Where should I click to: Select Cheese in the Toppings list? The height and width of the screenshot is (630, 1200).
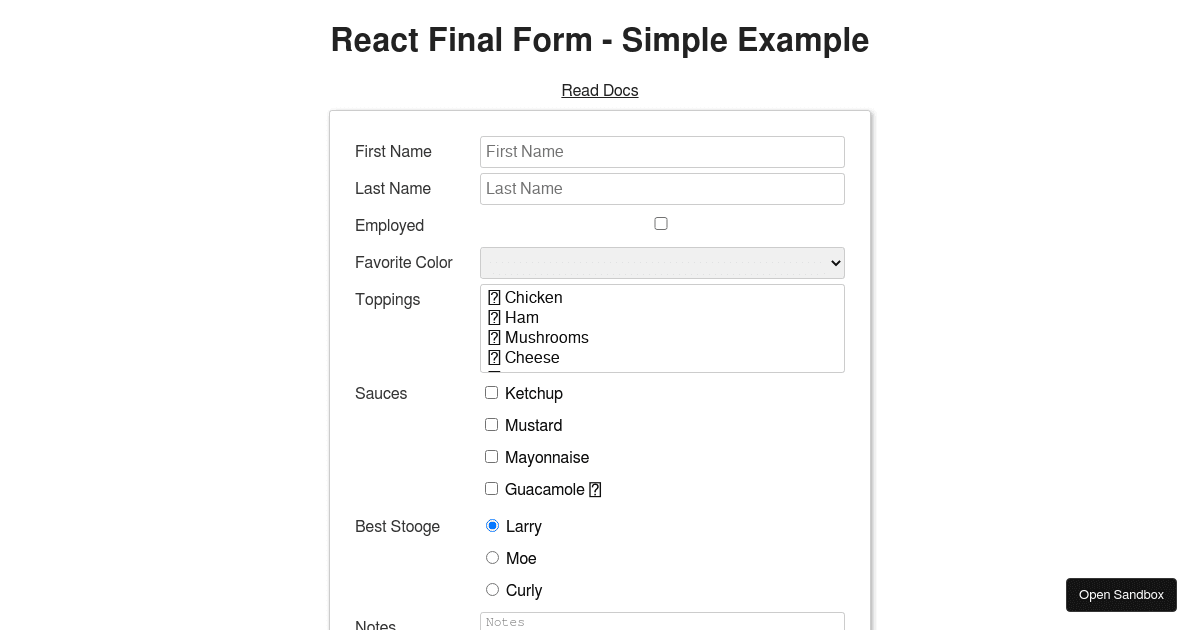click(531, 357)
